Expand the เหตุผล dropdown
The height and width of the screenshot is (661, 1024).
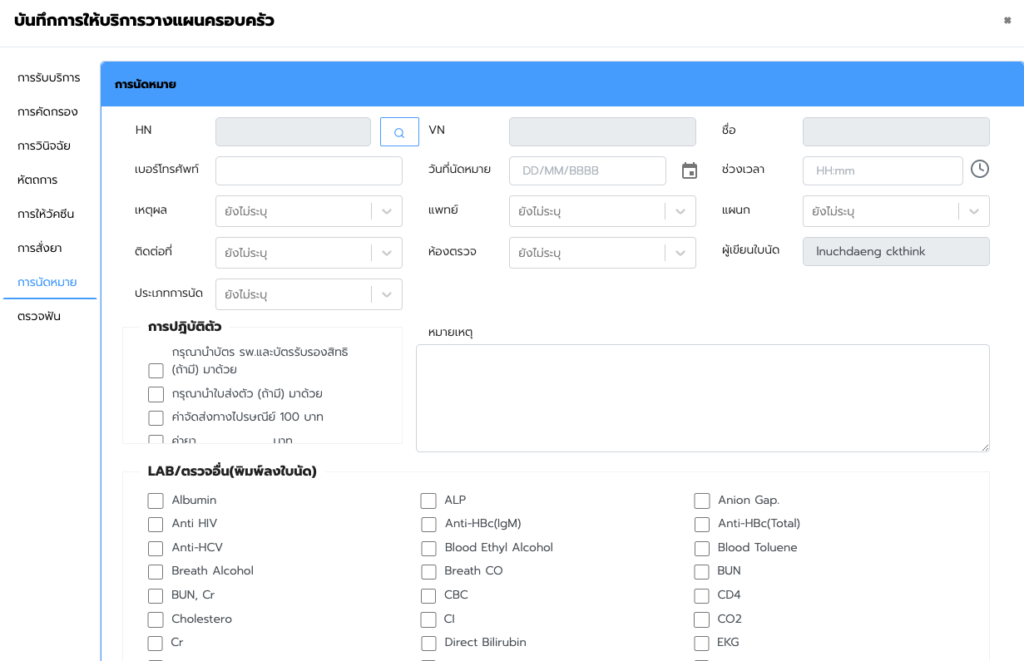click(308, 212)
